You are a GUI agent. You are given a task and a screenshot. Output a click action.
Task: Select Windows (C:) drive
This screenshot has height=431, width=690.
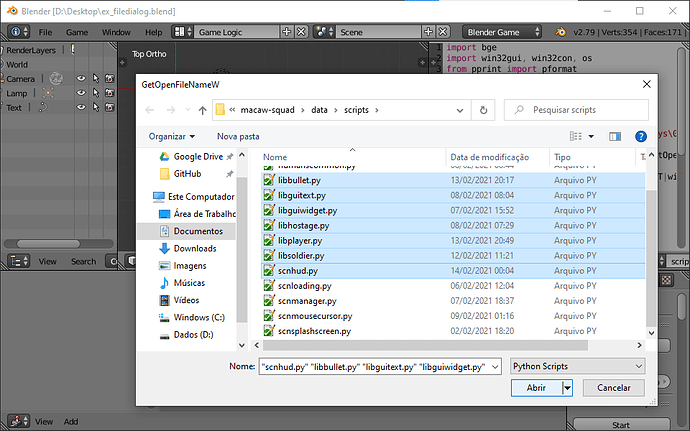tap(199, 317)
